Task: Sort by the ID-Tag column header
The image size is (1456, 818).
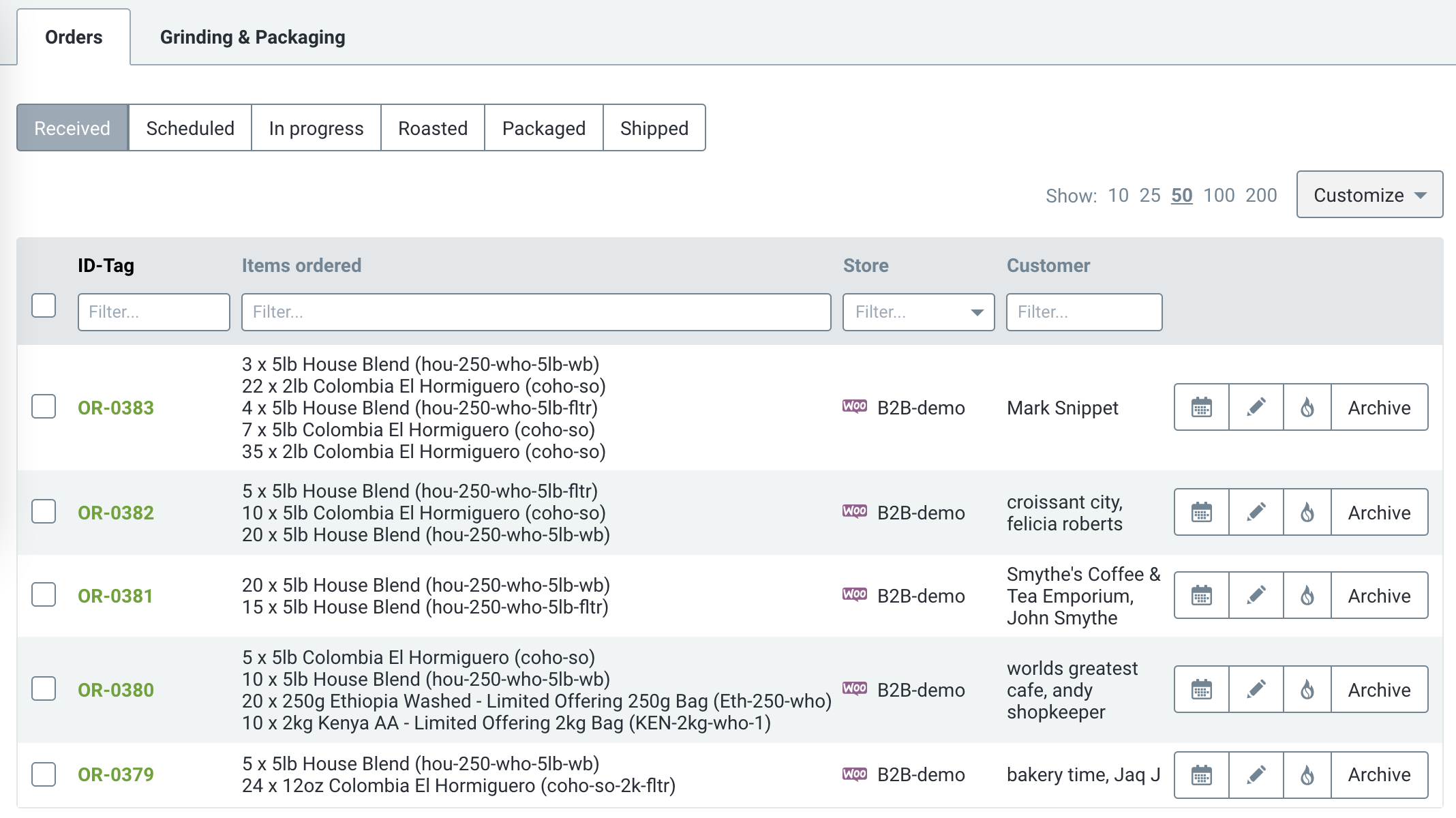Action: (106, 265)
